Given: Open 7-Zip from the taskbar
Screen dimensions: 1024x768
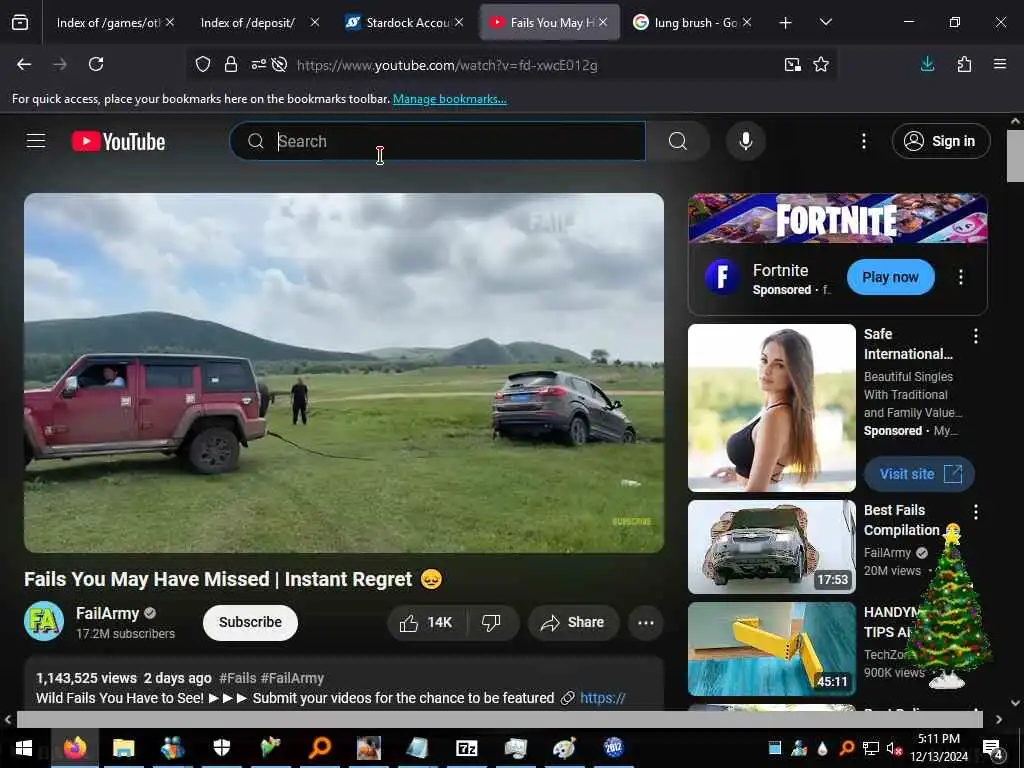Looking at the screenshot, I should click(466, 748).
